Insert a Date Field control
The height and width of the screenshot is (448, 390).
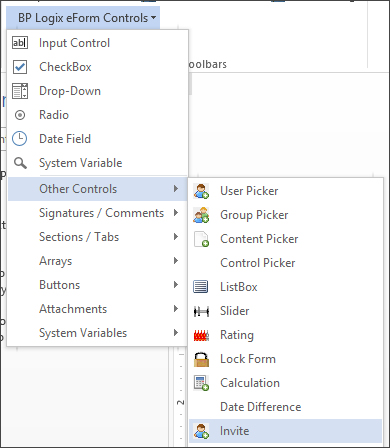pos(97,139)
